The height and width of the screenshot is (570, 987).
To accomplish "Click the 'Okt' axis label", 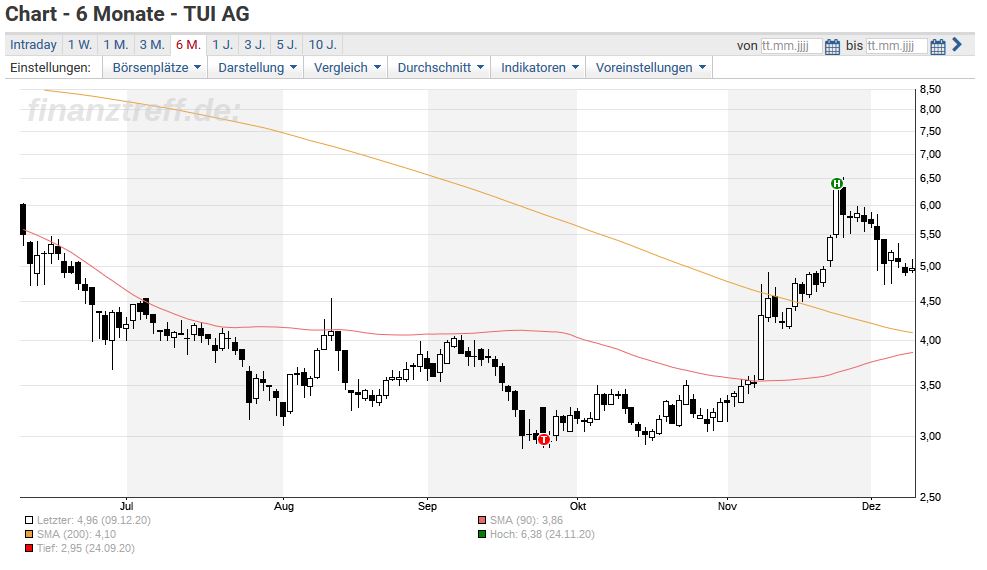I will click(578, 506).
